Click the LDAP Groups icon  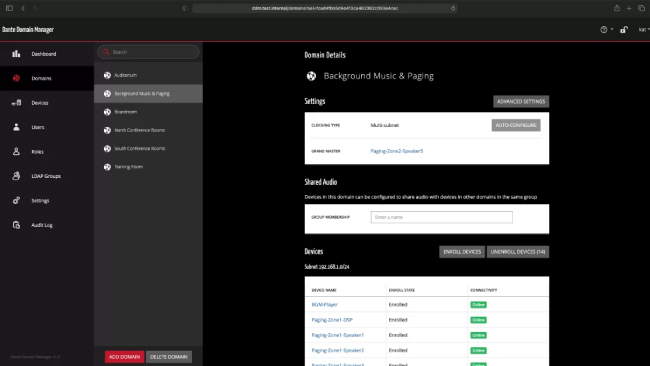16,176
